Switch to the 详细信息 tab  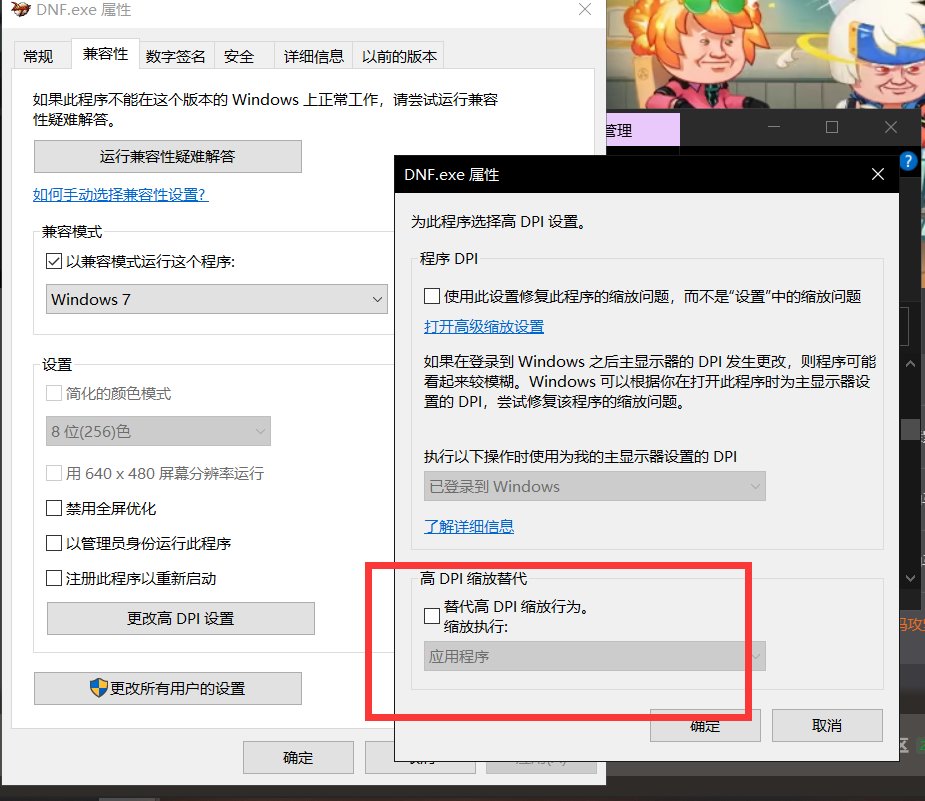313,57
